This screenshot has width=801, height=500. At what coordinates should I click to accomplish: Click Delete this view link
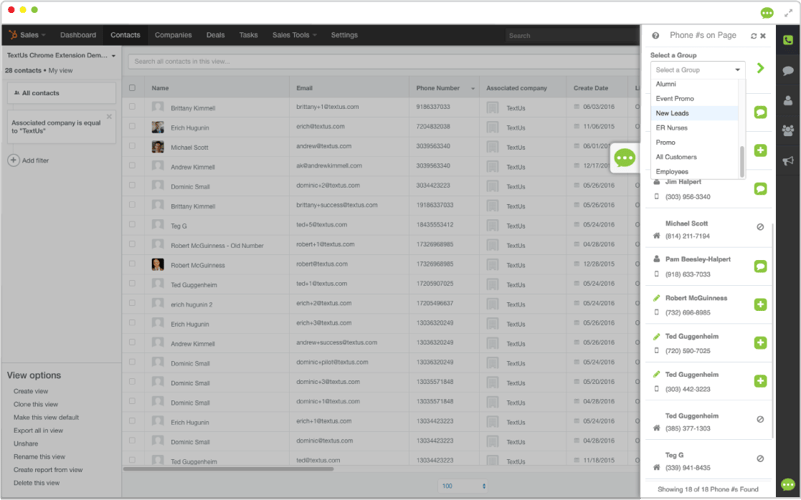pyautogui.click(x=36, y=483)
